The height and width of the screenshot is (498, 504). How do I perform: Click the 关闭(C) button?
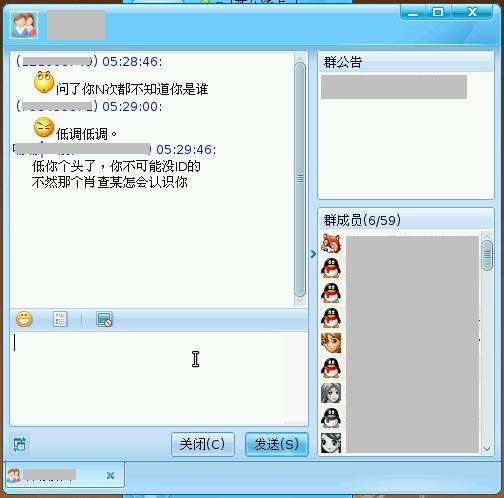(203, 444)
